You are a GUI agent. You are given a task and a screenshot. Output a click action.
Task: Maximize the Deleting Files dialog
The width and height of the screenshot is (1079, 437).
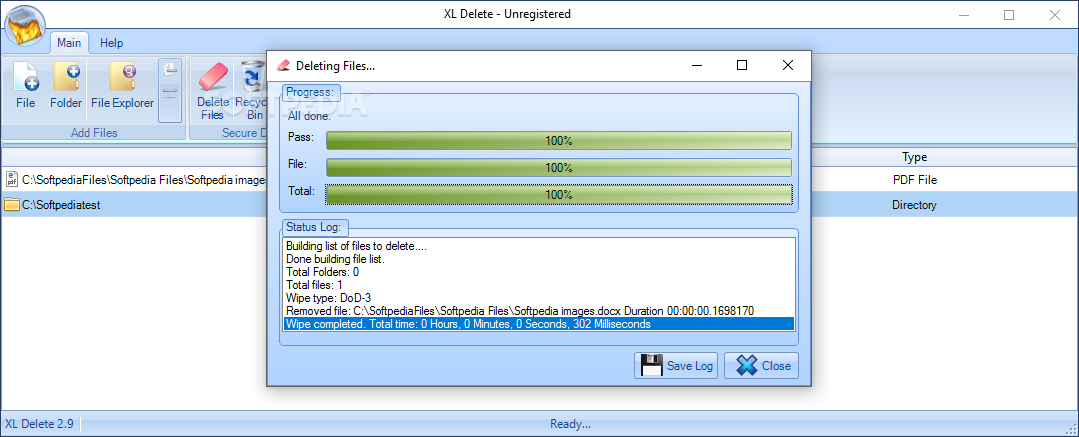[742, 65]
